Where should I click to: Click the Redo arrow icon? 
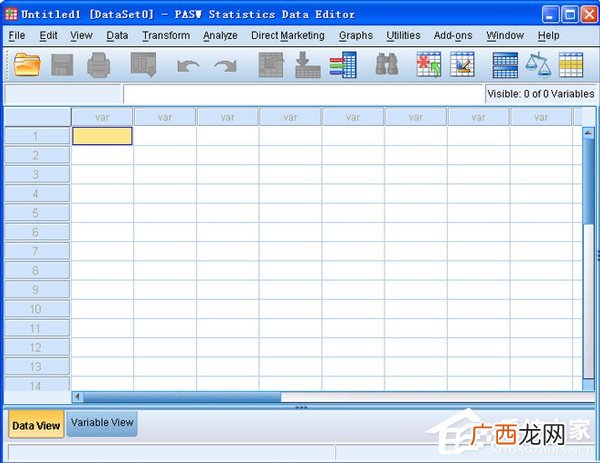(x=225, y=66)
